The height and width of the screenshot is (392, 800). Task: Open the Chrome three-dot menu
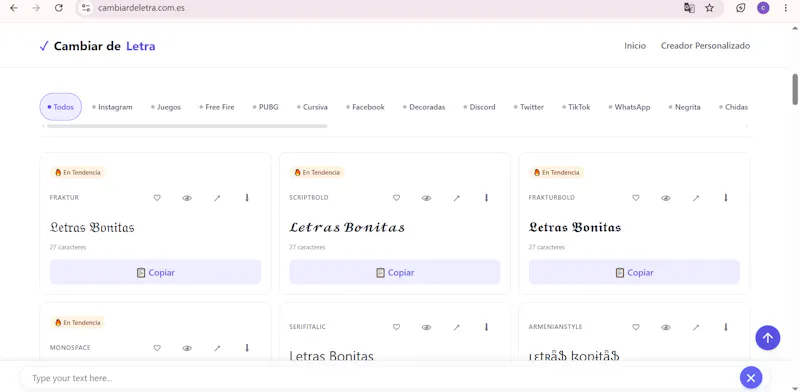point(786,8)
